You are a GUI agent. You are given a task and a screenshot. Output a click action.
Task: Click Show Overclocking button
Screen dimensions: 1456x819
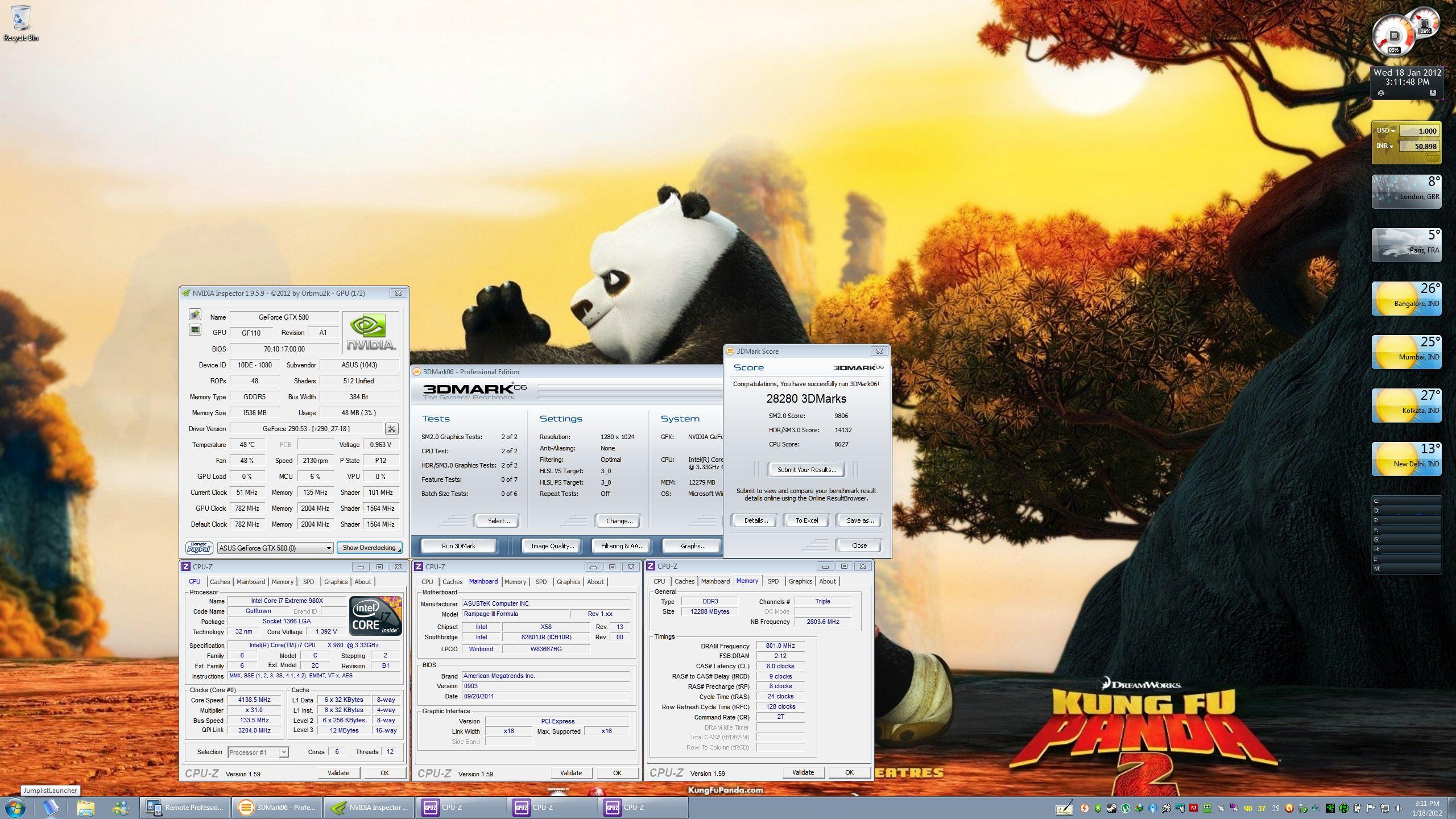(369, 548)
